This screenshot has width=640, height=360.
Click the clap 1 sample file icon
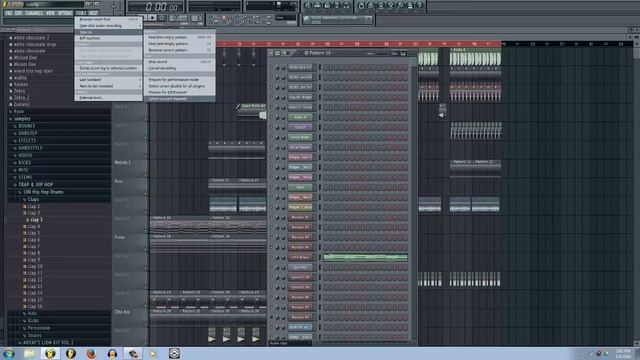pyautogui.click(x=24, y=207)
